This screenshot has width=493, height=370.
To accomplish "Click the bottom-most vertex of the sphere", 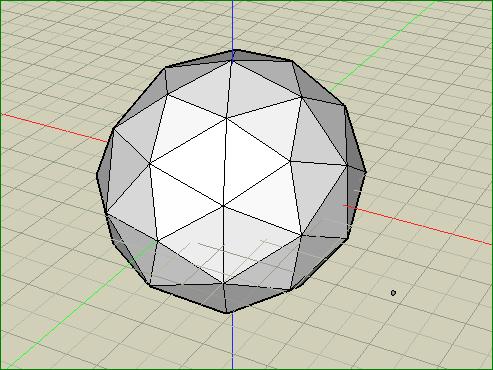I will [227, 312].
